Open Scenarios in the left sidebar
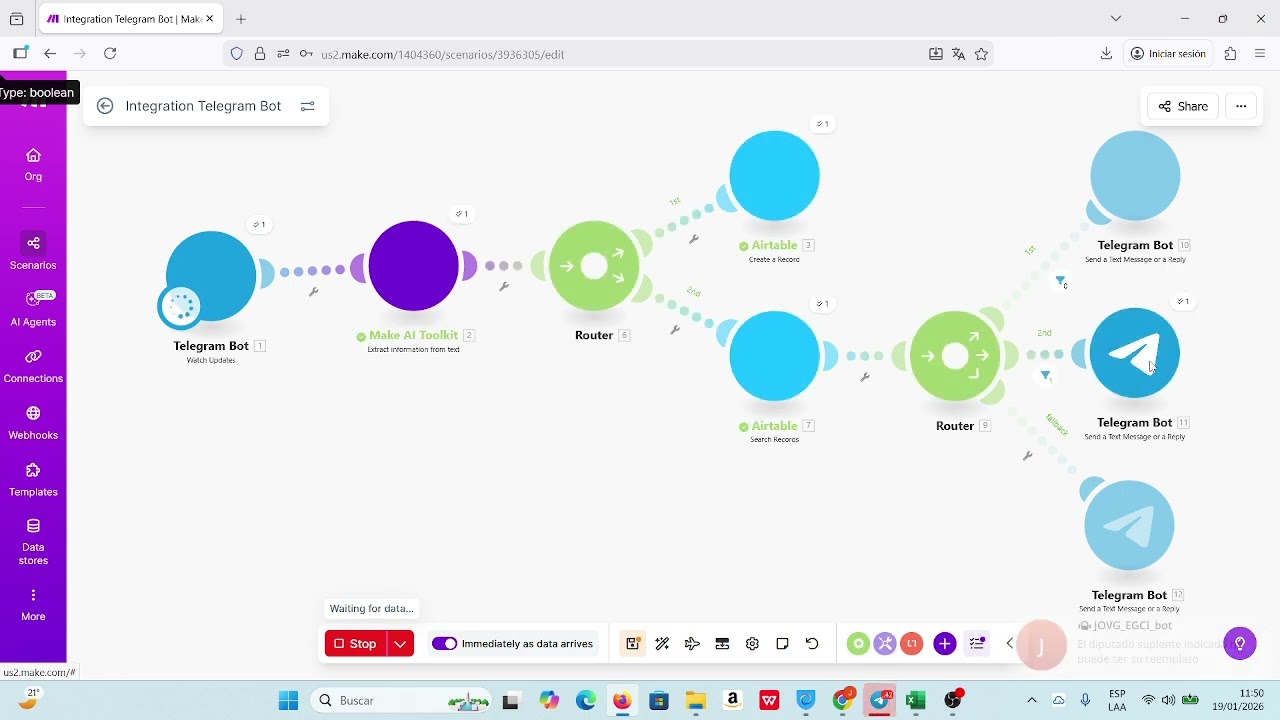1280x720 pixels. tap(33, 252)
